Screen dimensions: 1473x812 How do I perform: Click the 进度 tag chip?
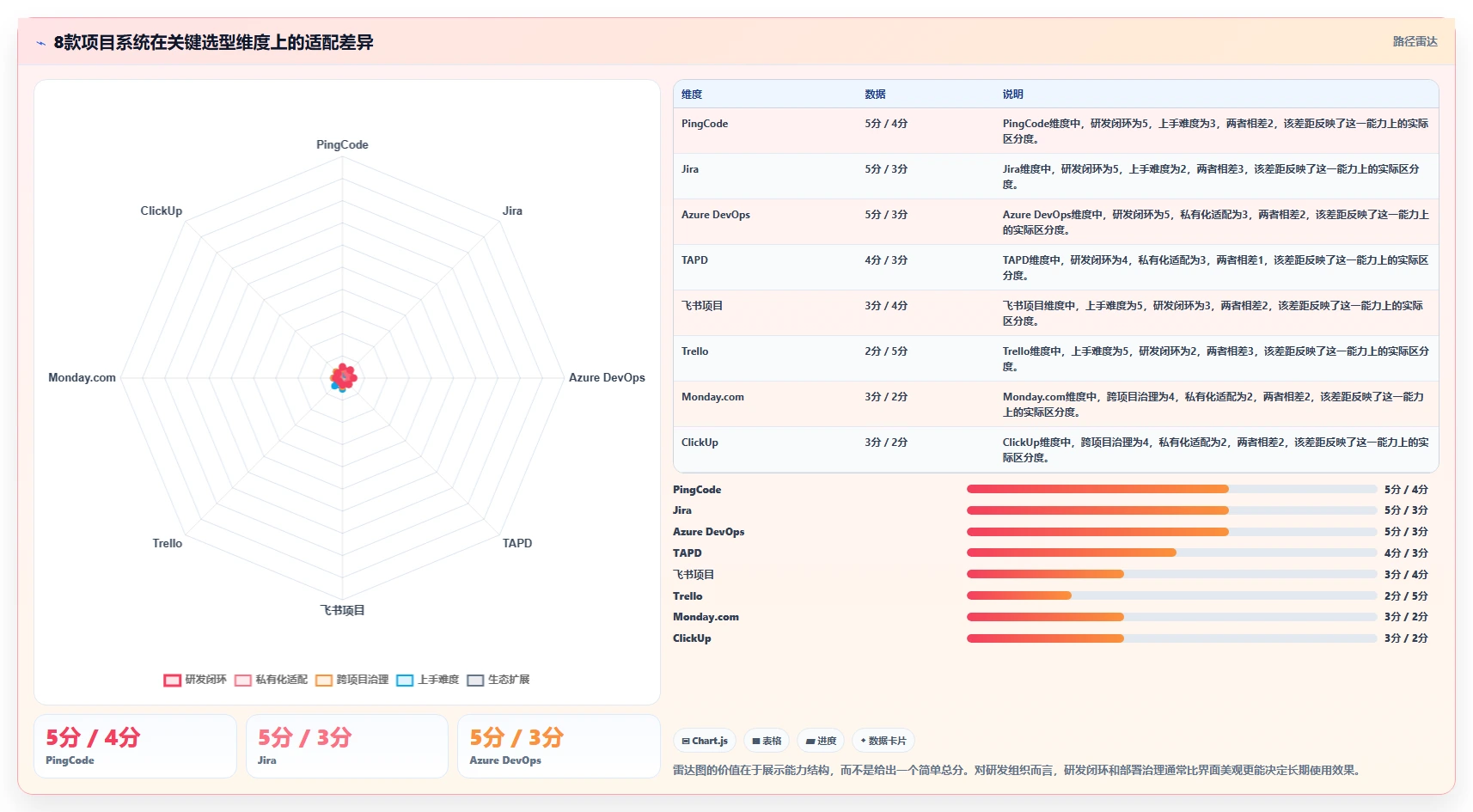pos(821,741)
